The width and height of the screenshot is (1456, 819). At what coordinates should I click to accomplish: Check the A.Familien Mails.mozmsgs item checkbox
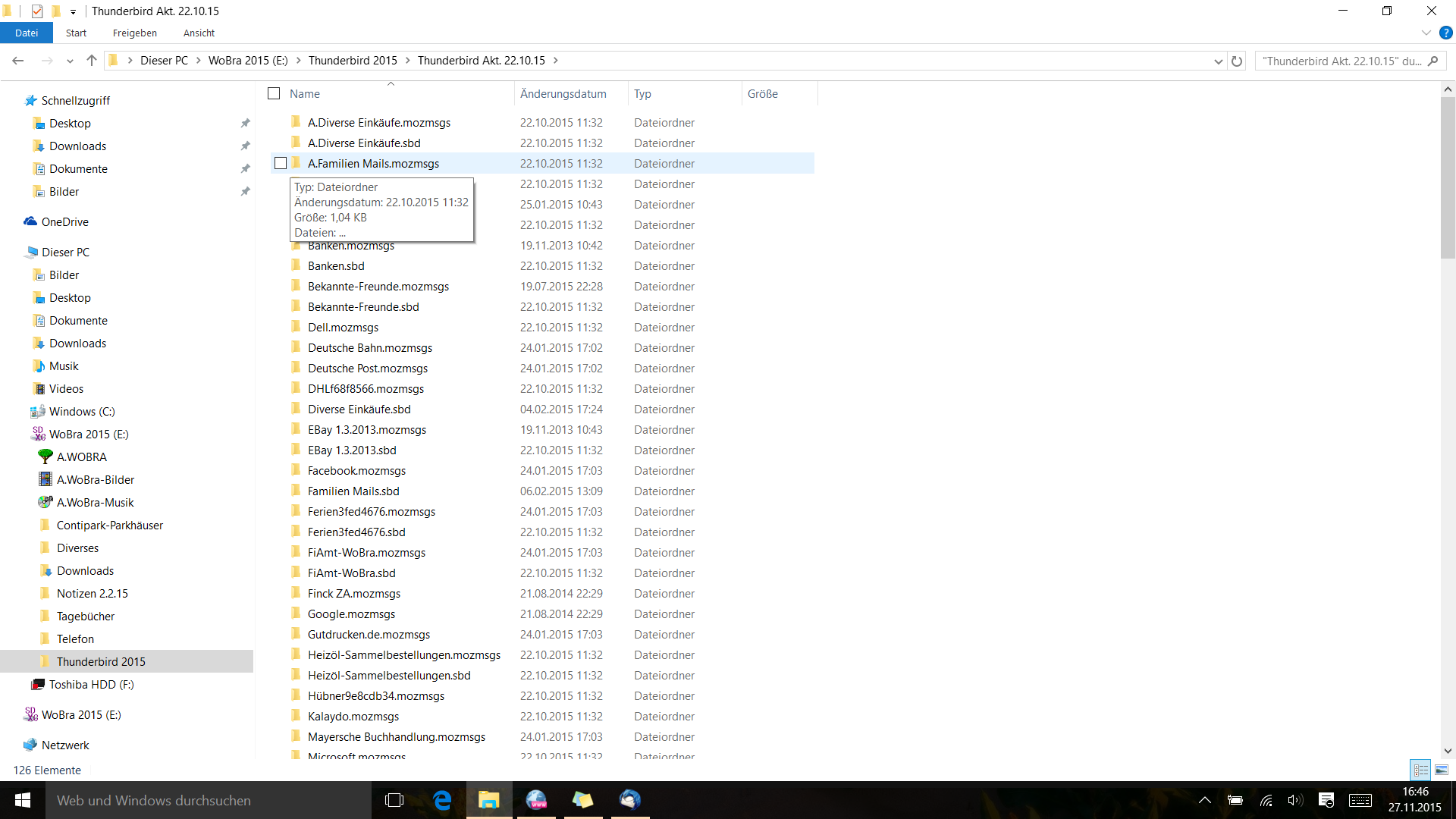tap(281, 163)
